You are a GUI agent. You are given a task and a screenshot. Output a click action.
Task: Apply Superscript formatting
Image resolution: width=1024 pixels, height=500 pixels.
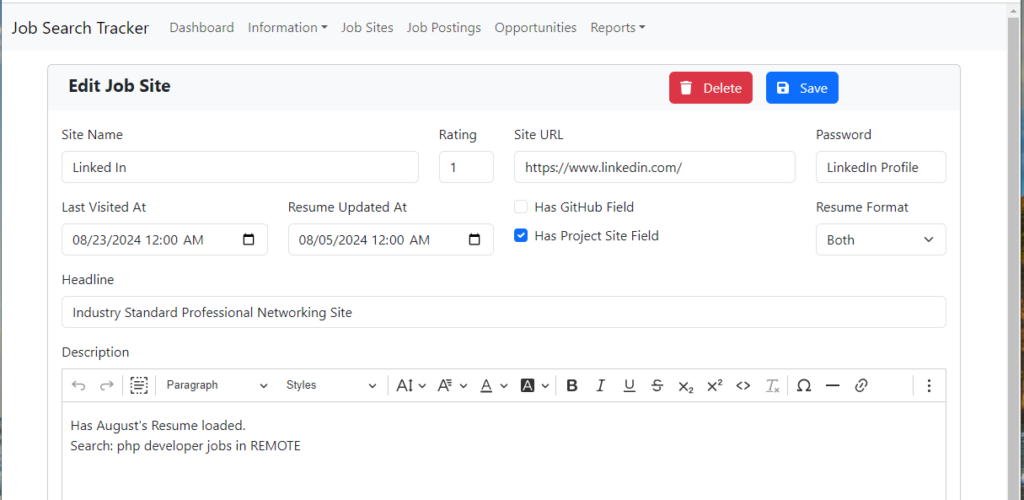click(714, 386)
